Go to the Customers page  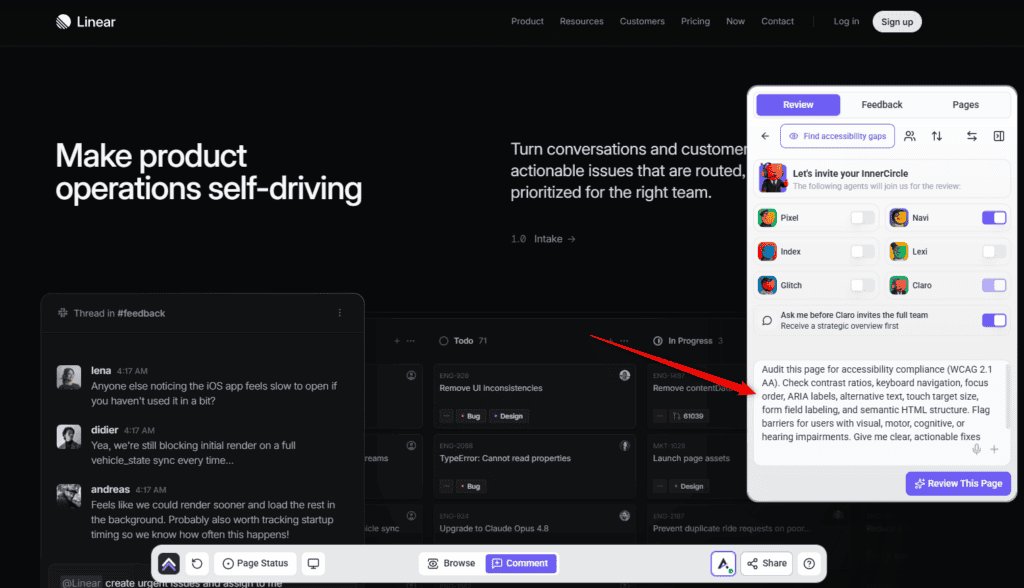pyautogui.click(x=642, y=22)
